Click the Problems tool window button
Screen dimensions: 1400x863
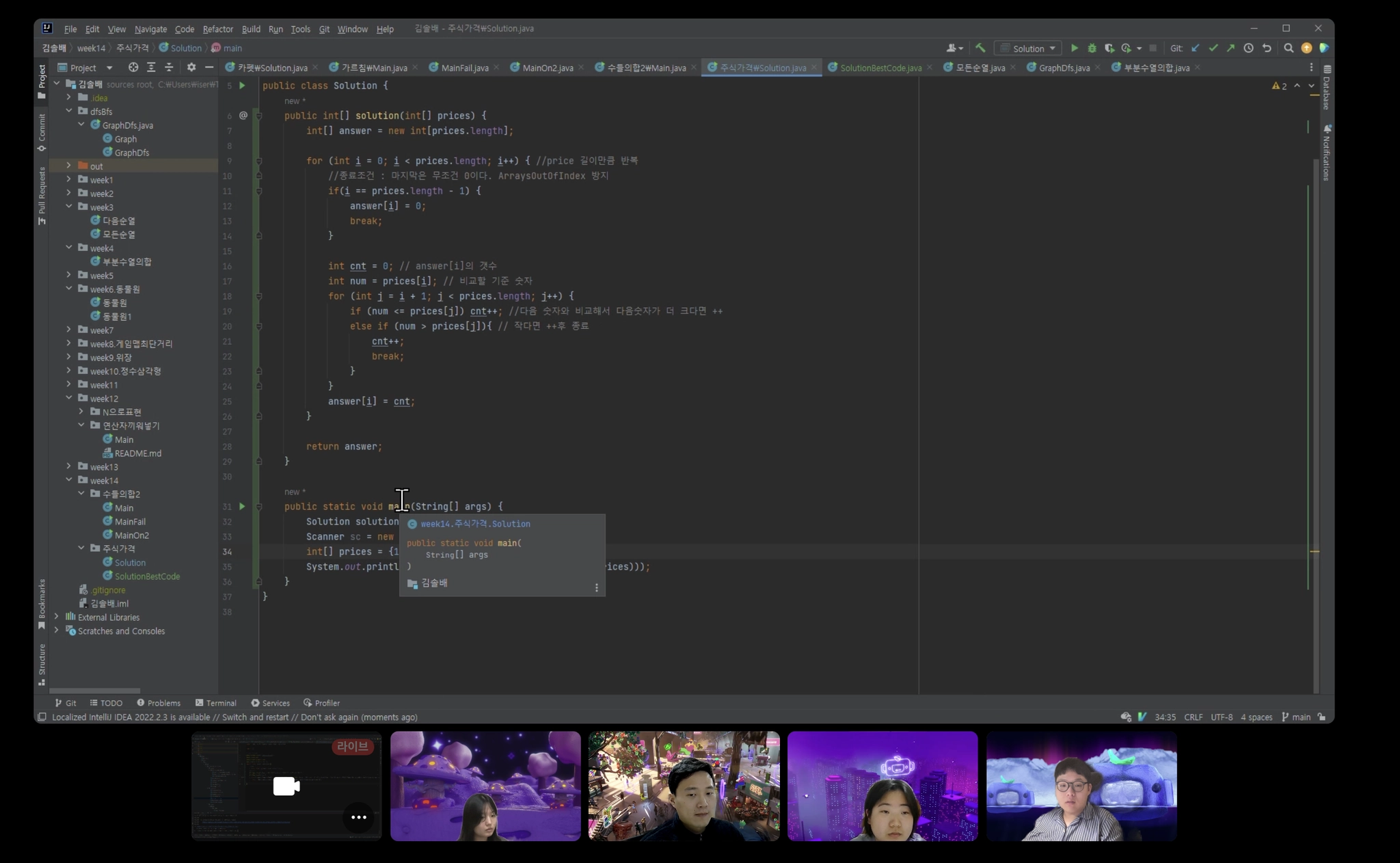click(159, 703)
